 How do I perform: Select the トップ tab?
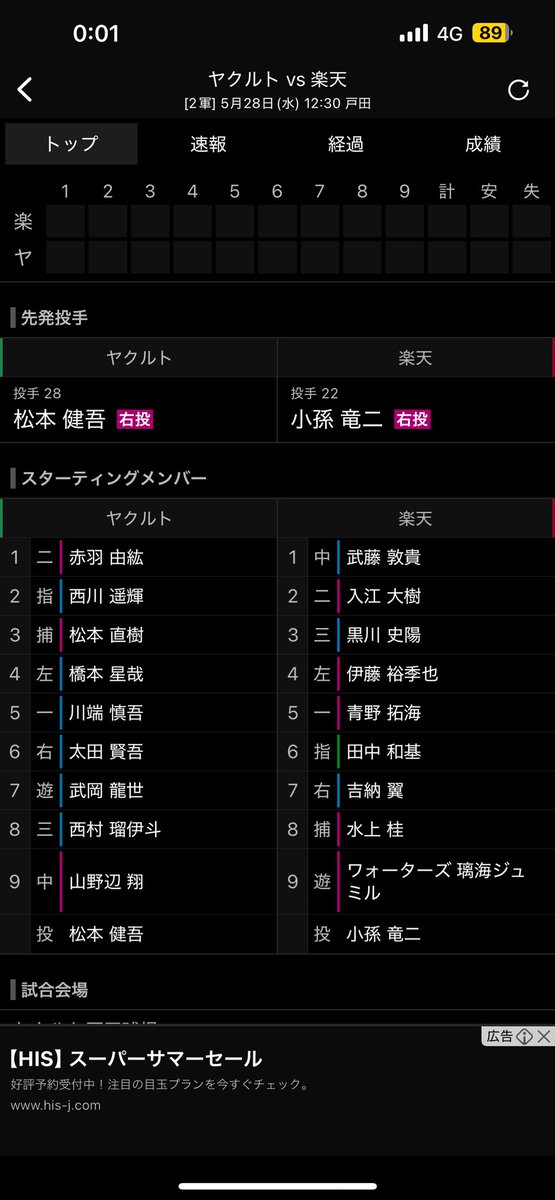tap(71, 144)
